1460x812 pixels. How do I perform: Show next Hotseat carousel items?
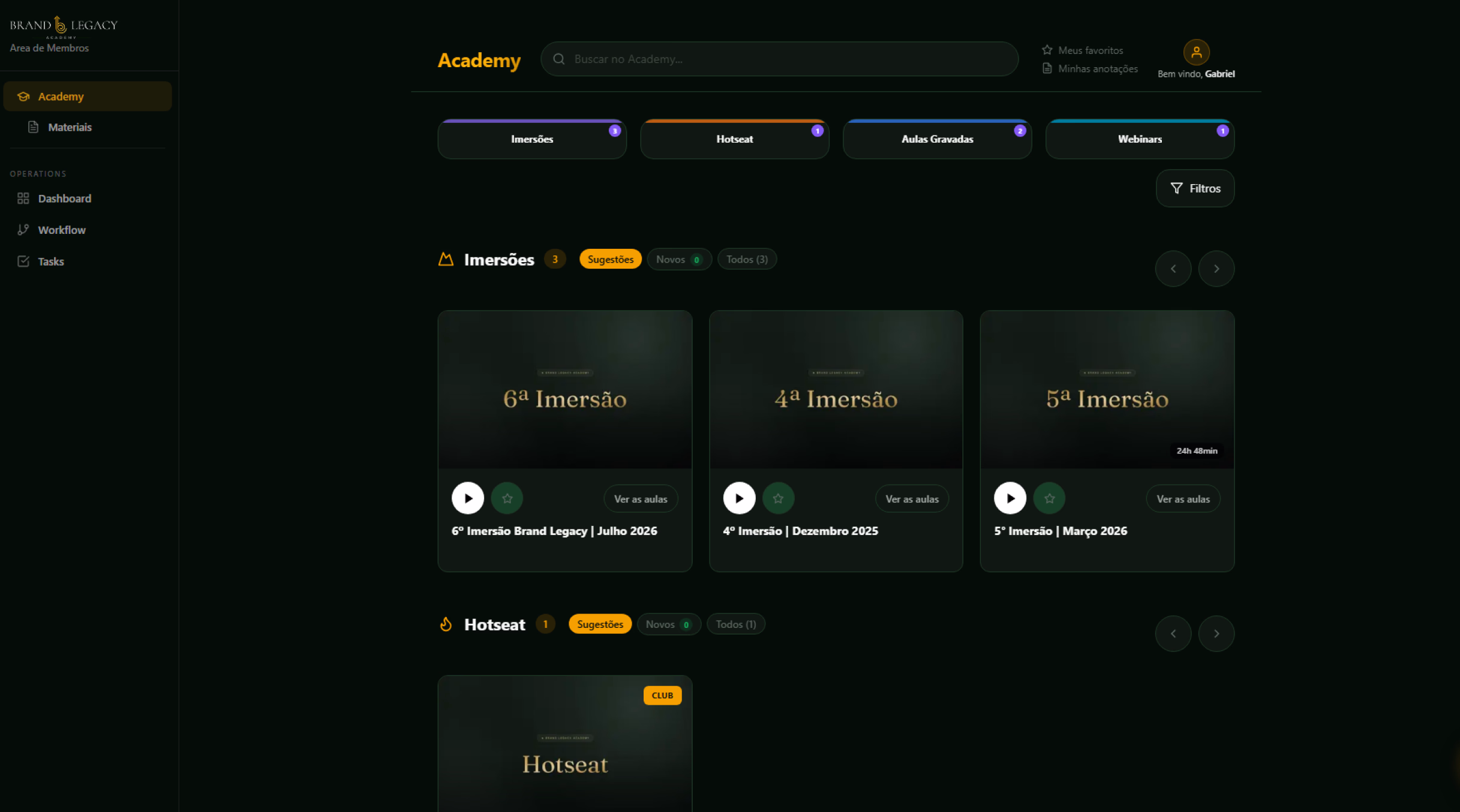[1216, 634]
